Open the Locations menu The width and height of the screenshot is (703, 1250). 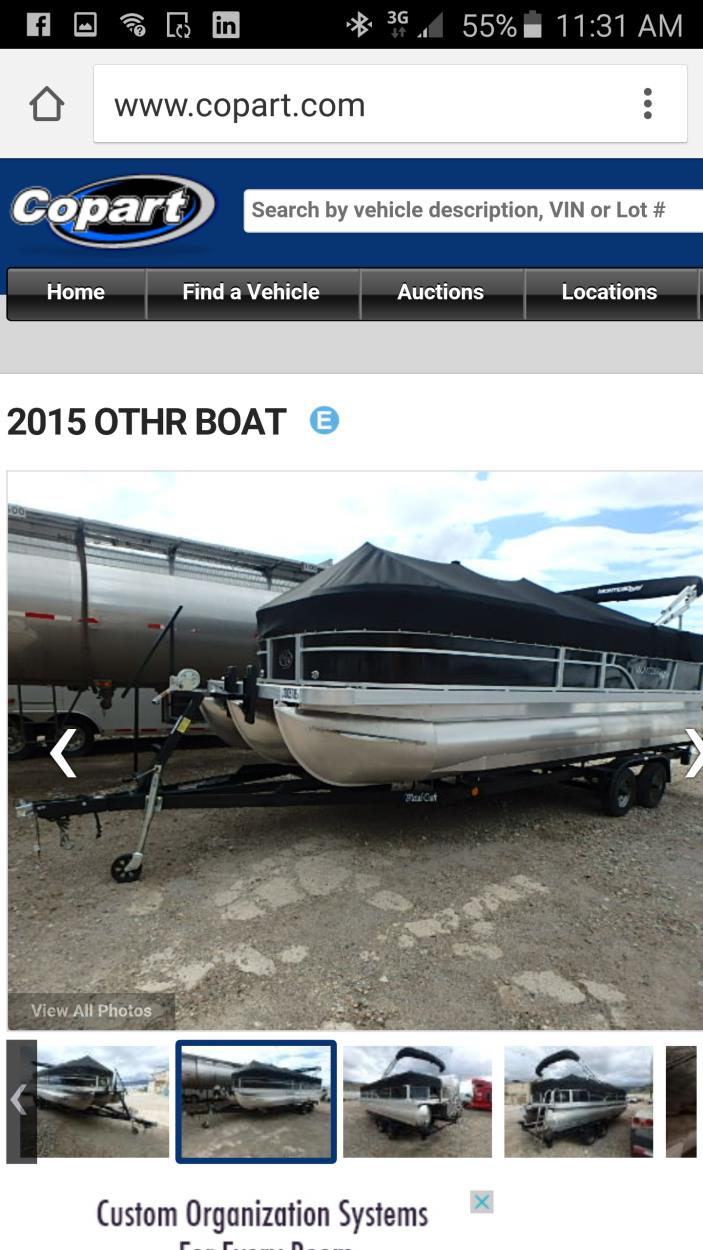(610, 293)
